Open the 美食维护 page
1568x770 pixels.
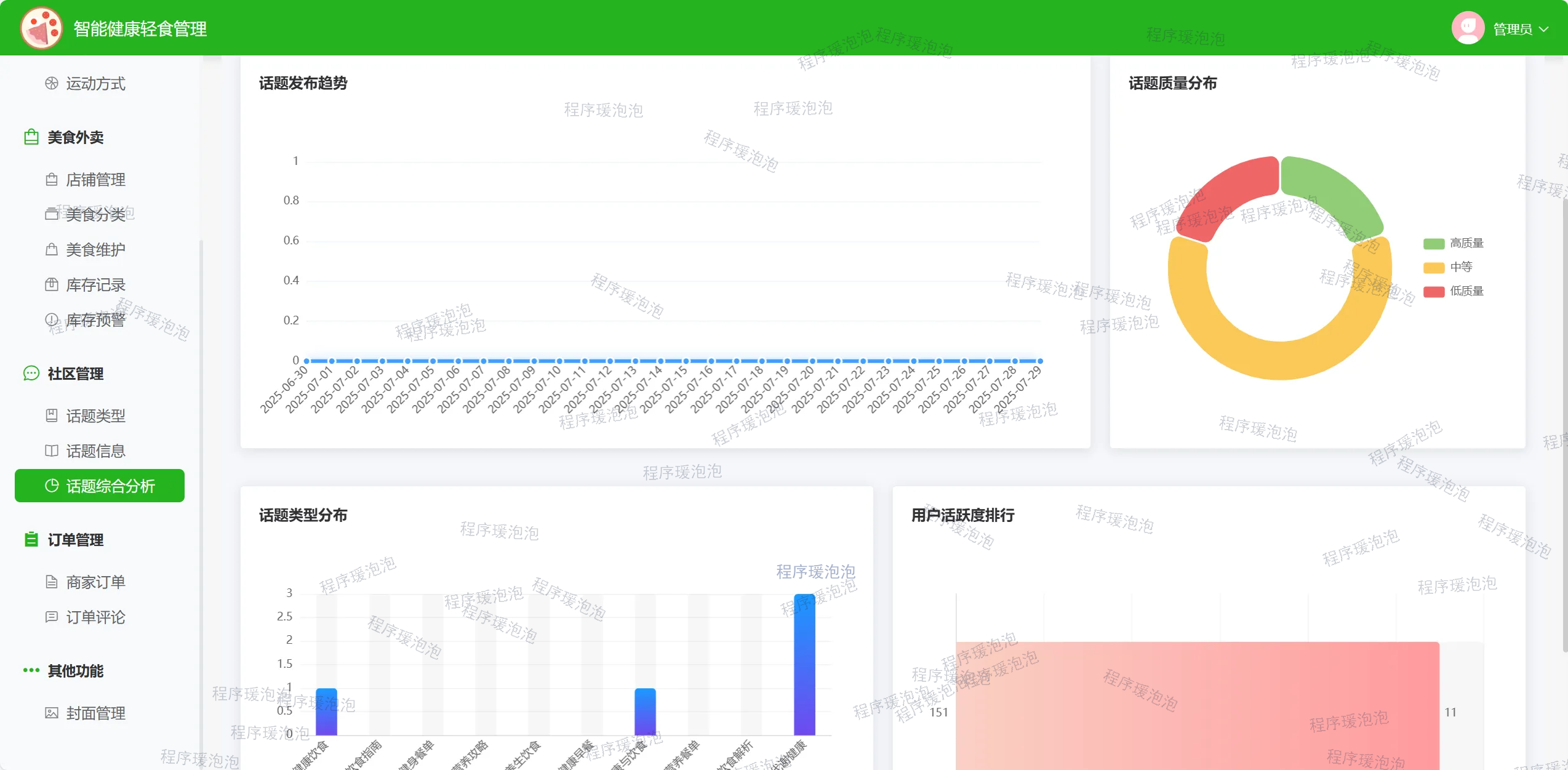click(x=95, y=250)
